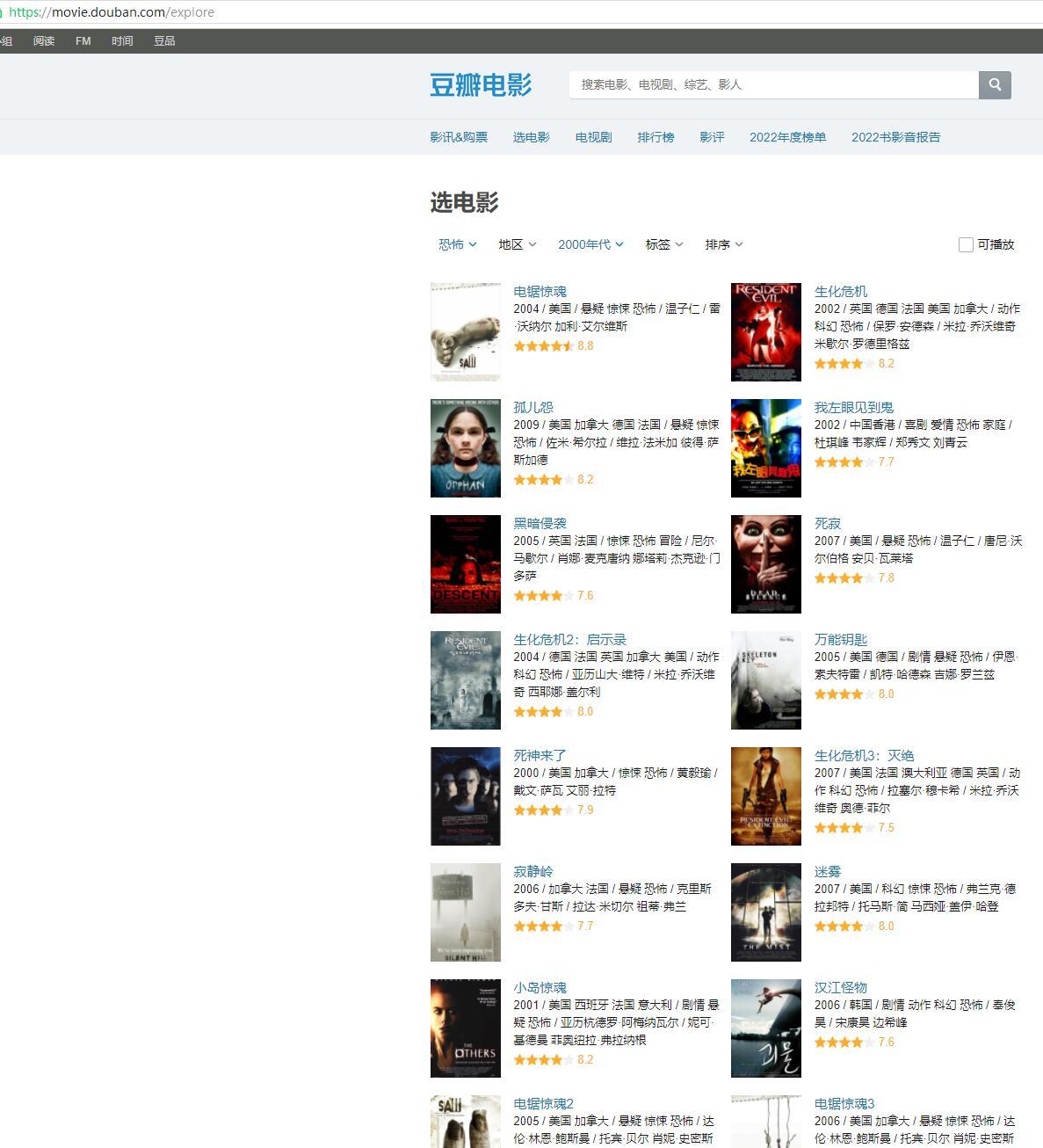Open FM in the top bar
Viewport: 1043px width, 1148px height.
83,41
